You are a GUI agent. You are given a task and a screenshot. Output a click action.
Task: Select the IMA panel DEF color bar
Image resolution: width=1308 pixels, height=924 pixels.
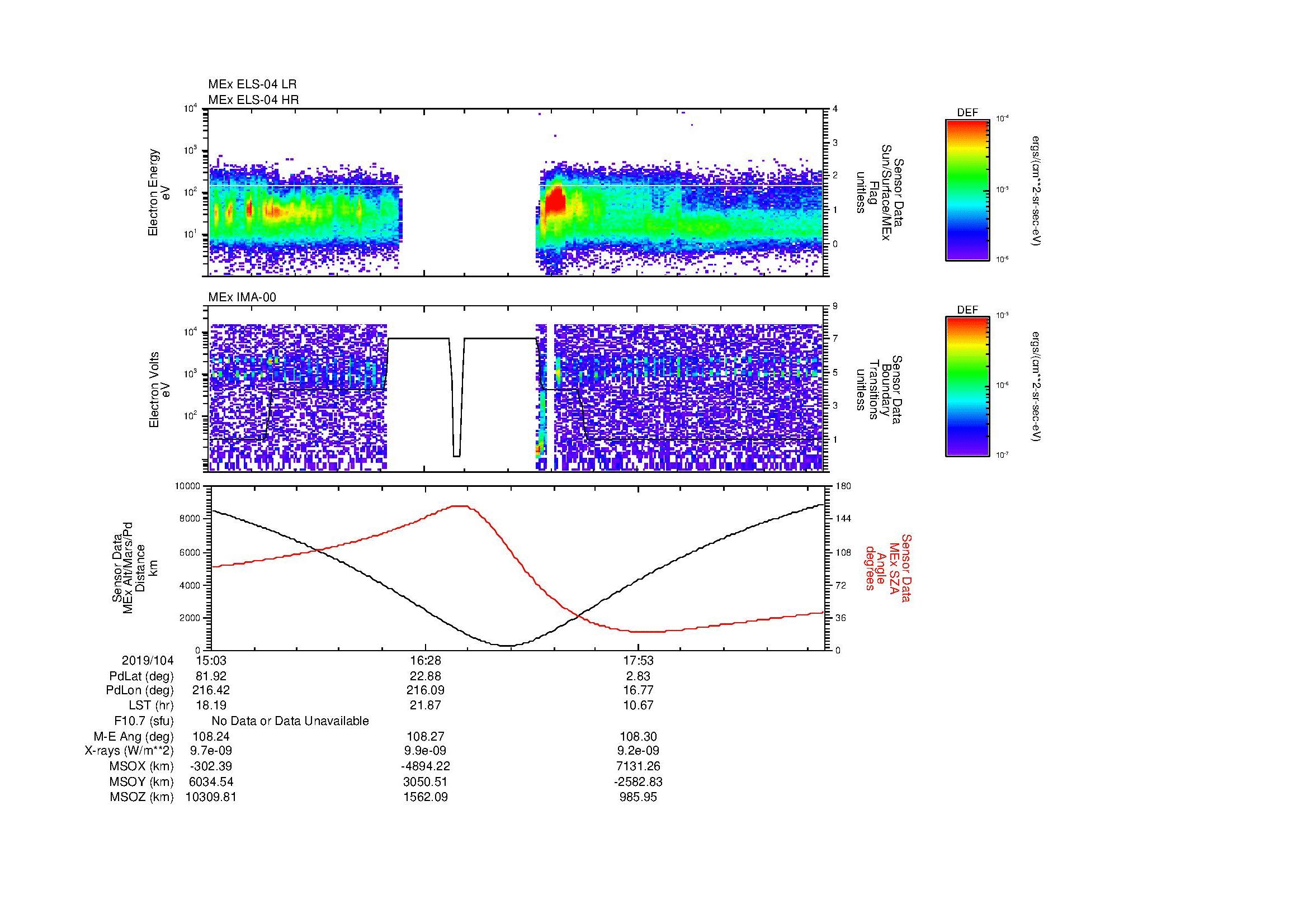(x=967, y=387)
